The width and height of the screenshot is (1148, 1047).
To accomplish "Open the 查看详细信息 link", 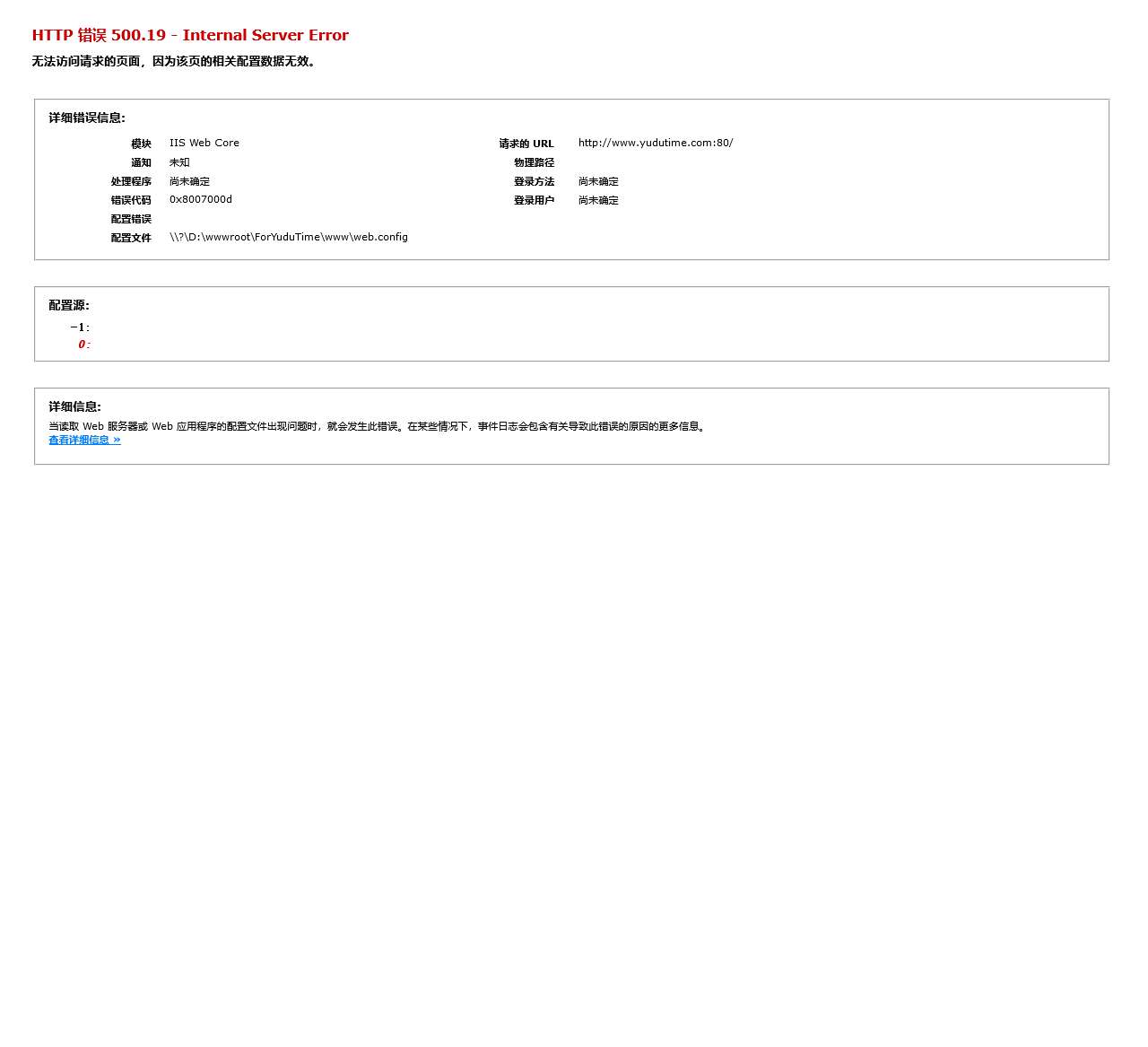I will pyautogui.click(x=84, y=440).
